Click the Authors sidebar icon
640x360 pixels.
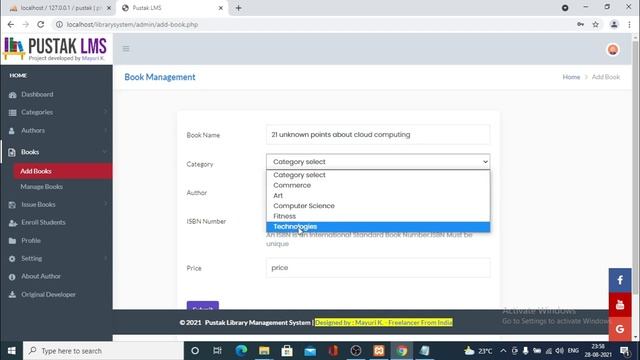click(x=12, y=131)
